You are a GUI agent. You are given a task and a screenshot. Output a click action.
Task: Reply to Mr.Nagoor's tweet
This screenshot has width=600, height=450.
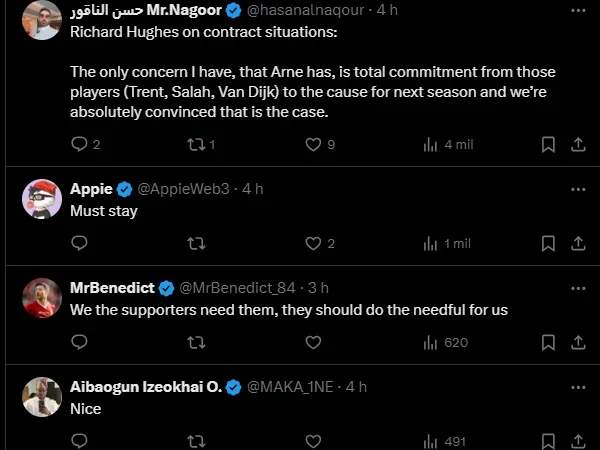pyautogui.click(x=80, y=144)
